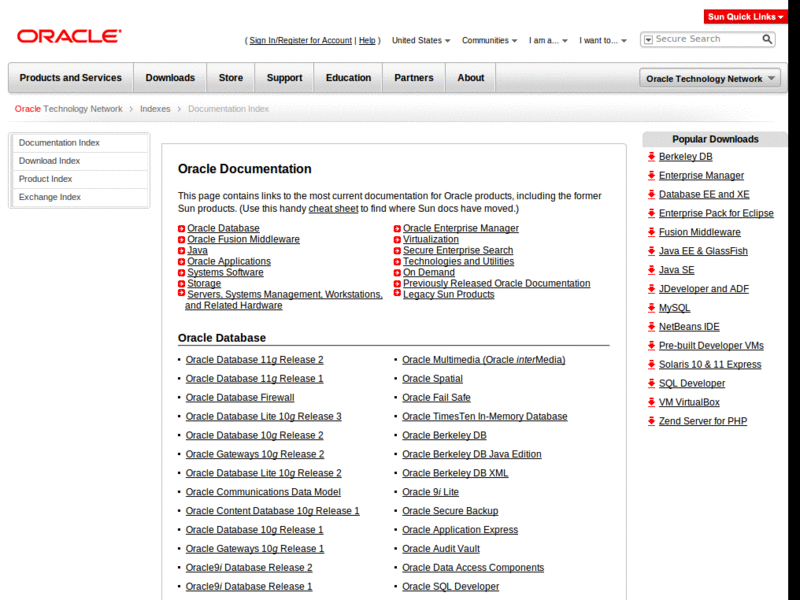The image size is (800, 600).
Task: Open Oracle Database Firewall link
Action: pyautogui.click(x=240, y=397)
